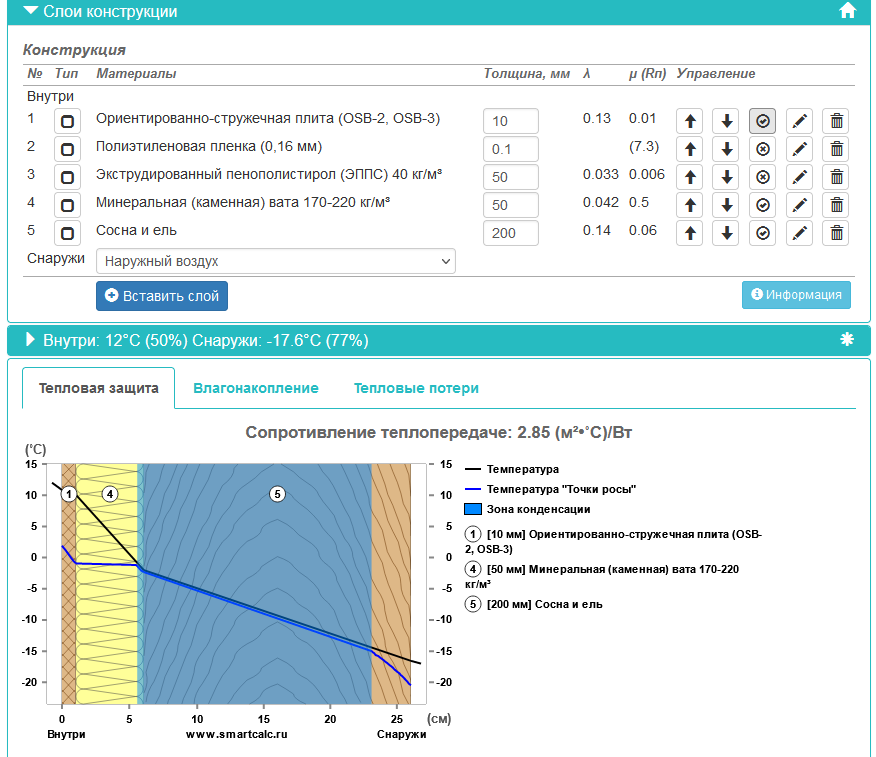Click the Полиэтиленовая пленка material name
The image size is (876, 757).
point(209,146)
